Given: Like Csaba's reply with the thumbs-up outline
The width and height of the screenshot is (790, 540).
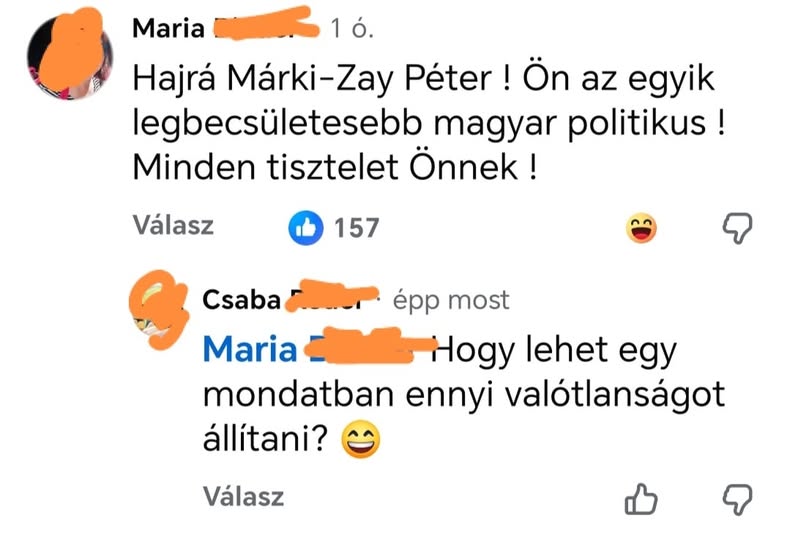Looking at the screenshot, I should coord(640,498).
